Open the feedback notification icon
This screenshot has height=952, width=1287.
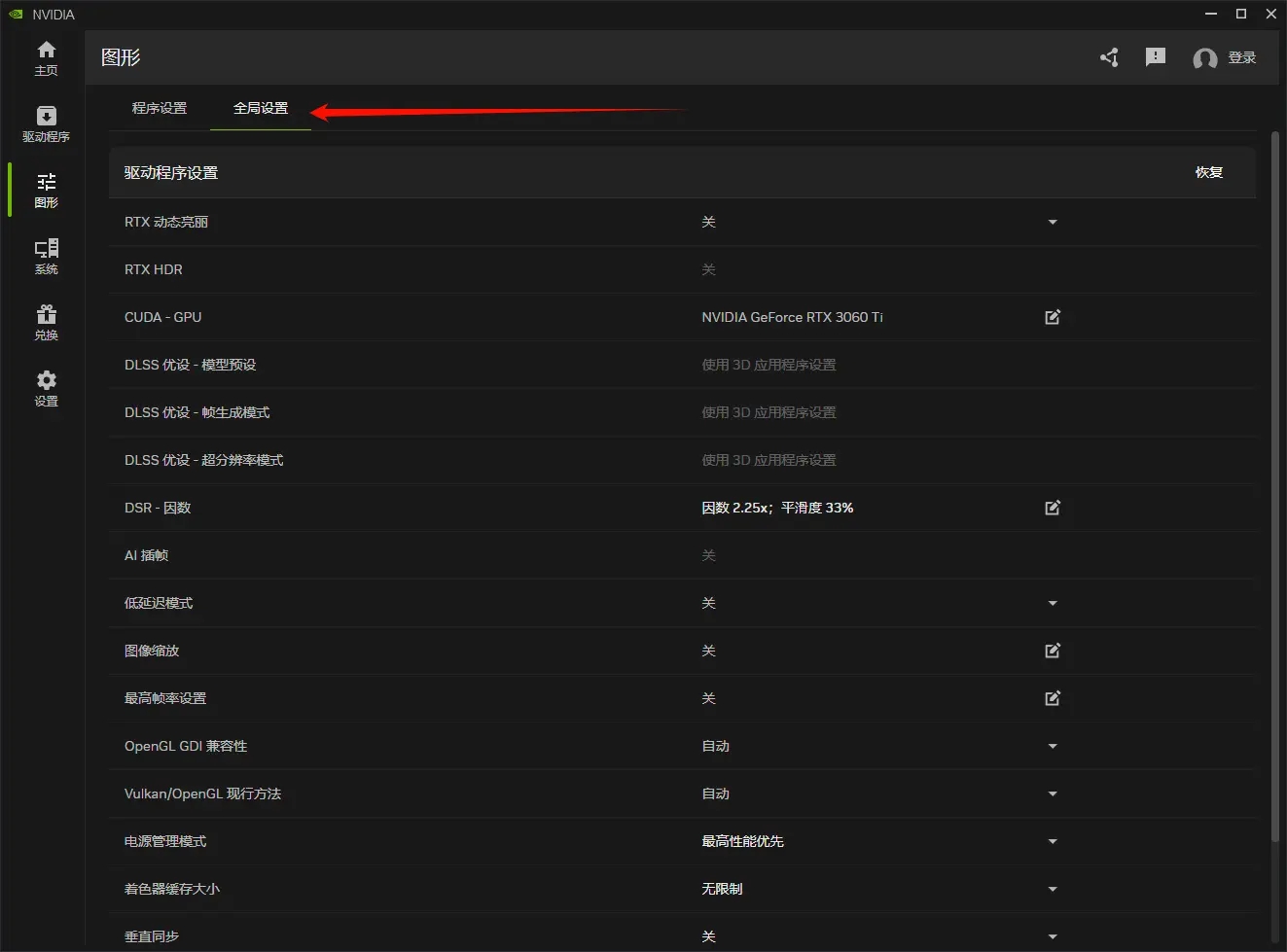click(1156, 57)
